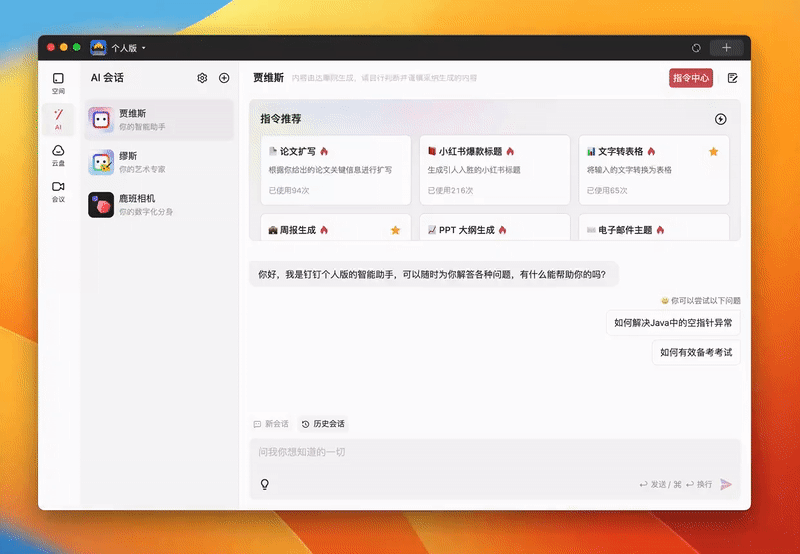This screenshot has width=800, height=554.
Task: Click the refresh icon in title bar
Action: pyautogui.click(x=696, y=47)
